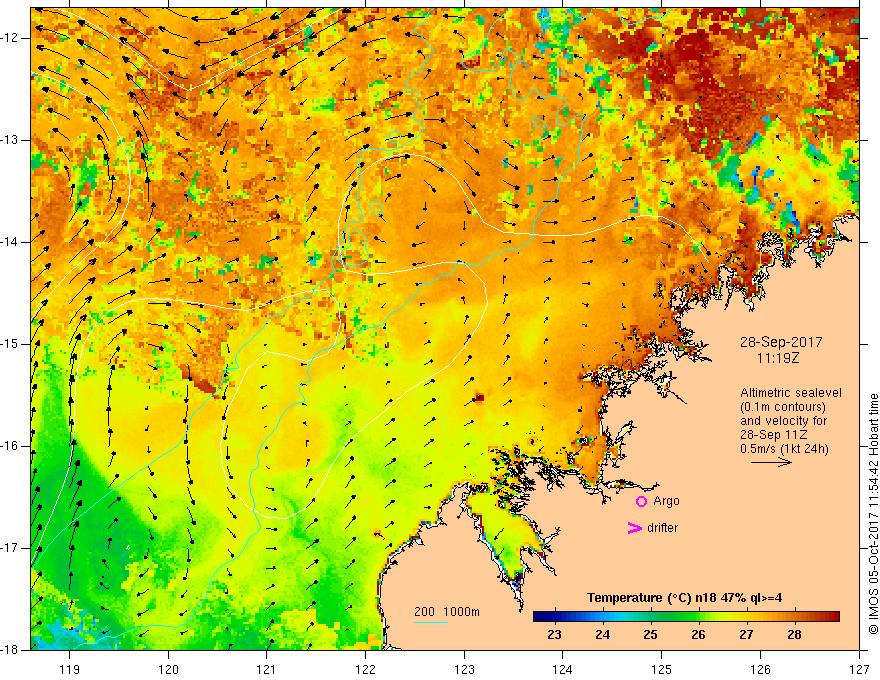This screenshot has width=880, height=680.
Task: Click the -17 latitude axis label
Action: (10, 548)
